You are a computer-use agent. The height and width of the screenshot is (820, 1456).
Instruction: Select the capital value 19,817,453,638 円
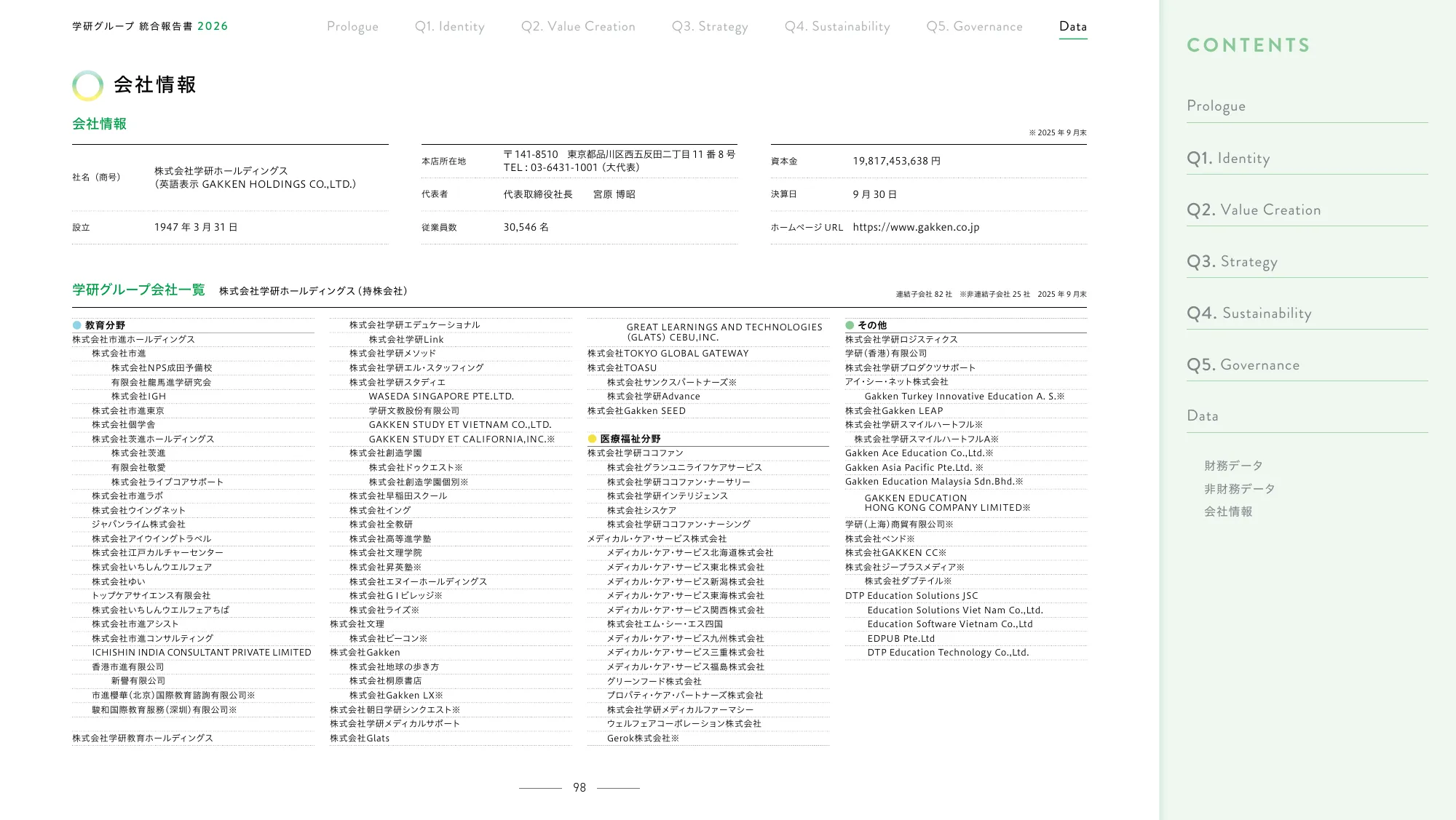tap(897, 161)
